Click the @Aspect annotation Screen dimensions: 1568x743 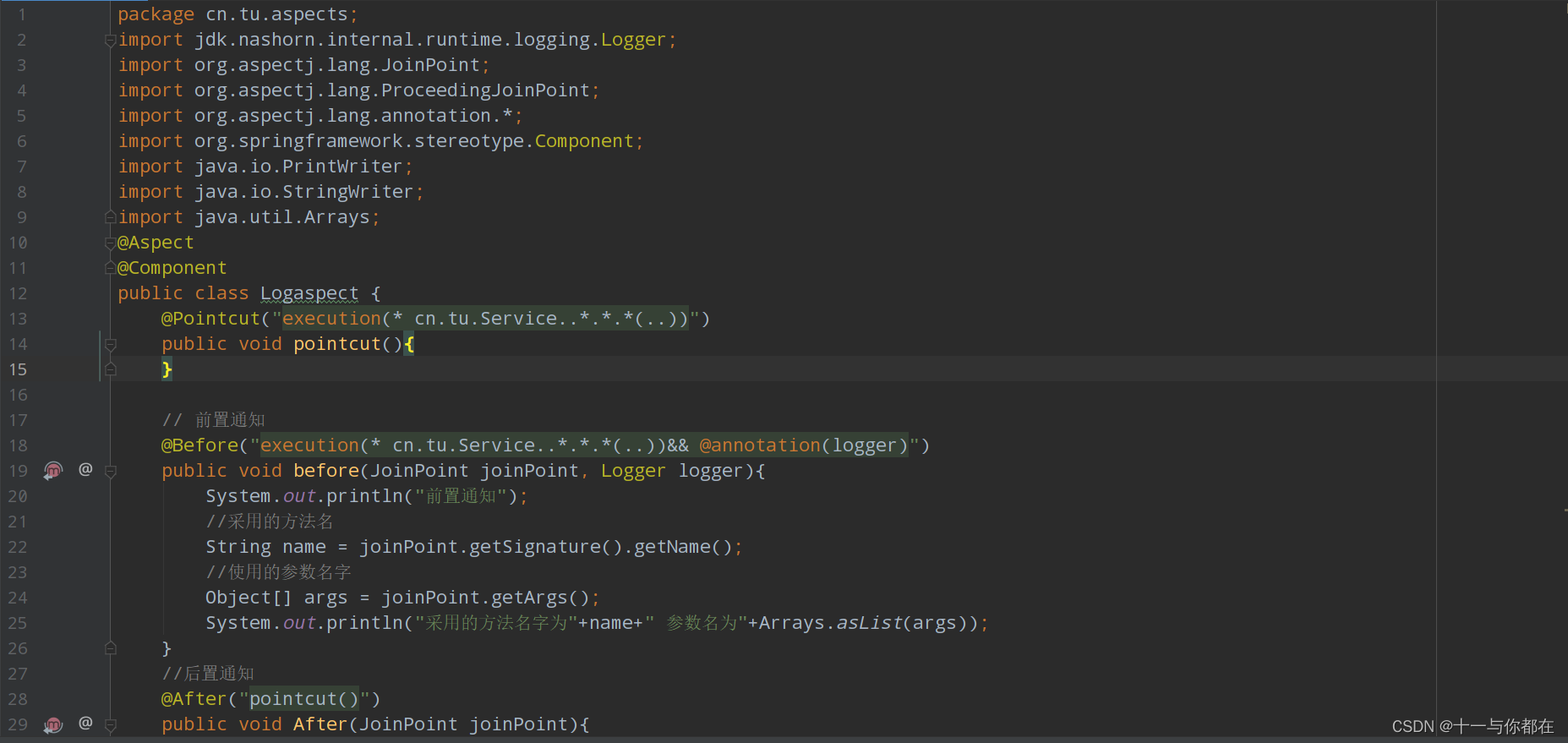coord(156,243)
